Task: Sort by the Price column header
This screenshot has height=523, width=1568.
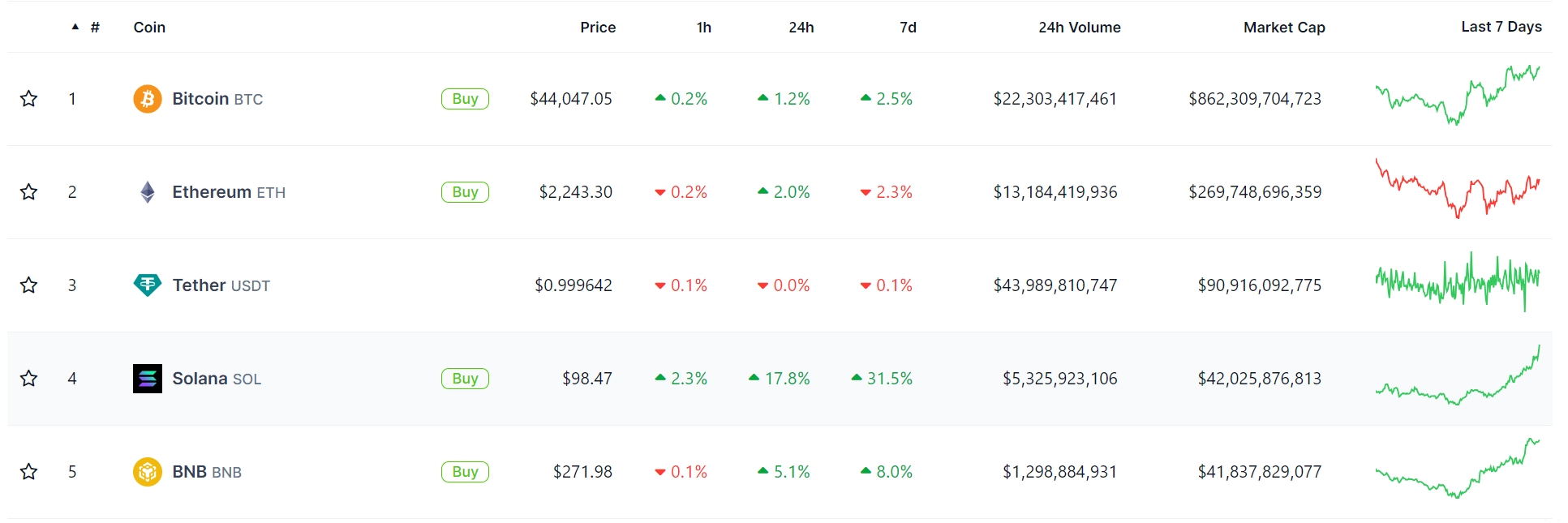Action: 598,28
